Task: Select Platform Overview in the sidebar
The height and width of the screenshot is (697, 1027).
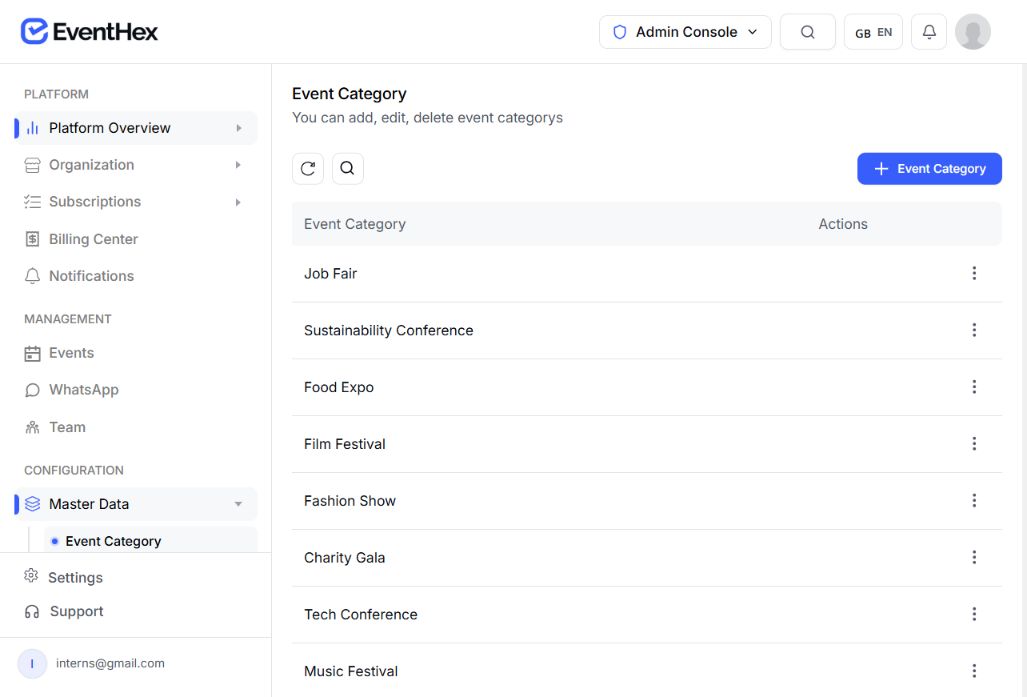Action: click(136, 128)
